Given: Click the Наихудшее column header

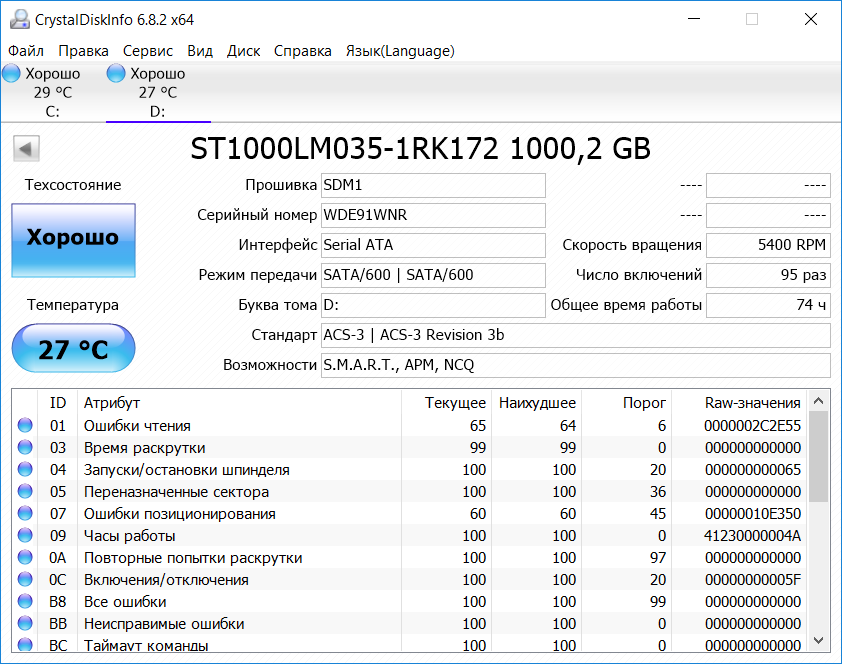Looking at the screenshot, I should coord(537,403).
